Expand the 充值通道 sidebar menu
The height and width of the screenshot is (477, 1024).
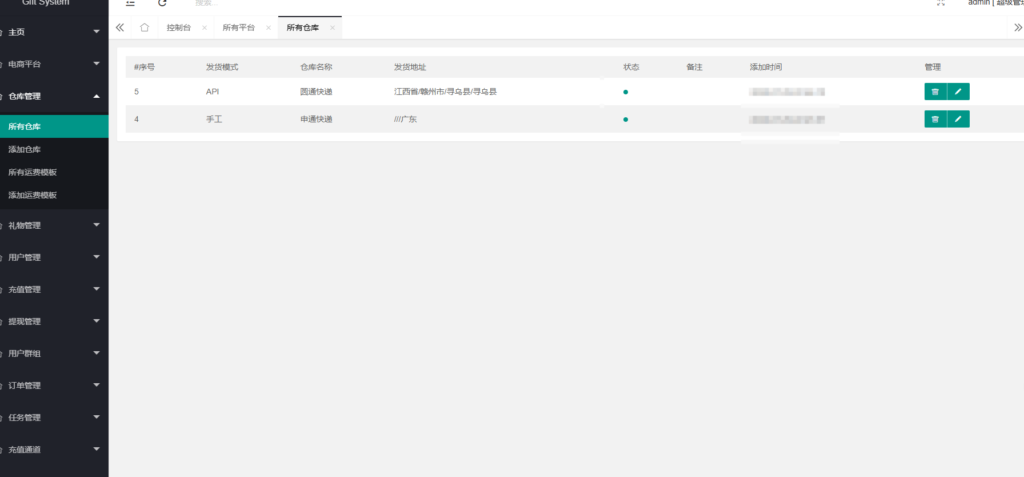54,450
